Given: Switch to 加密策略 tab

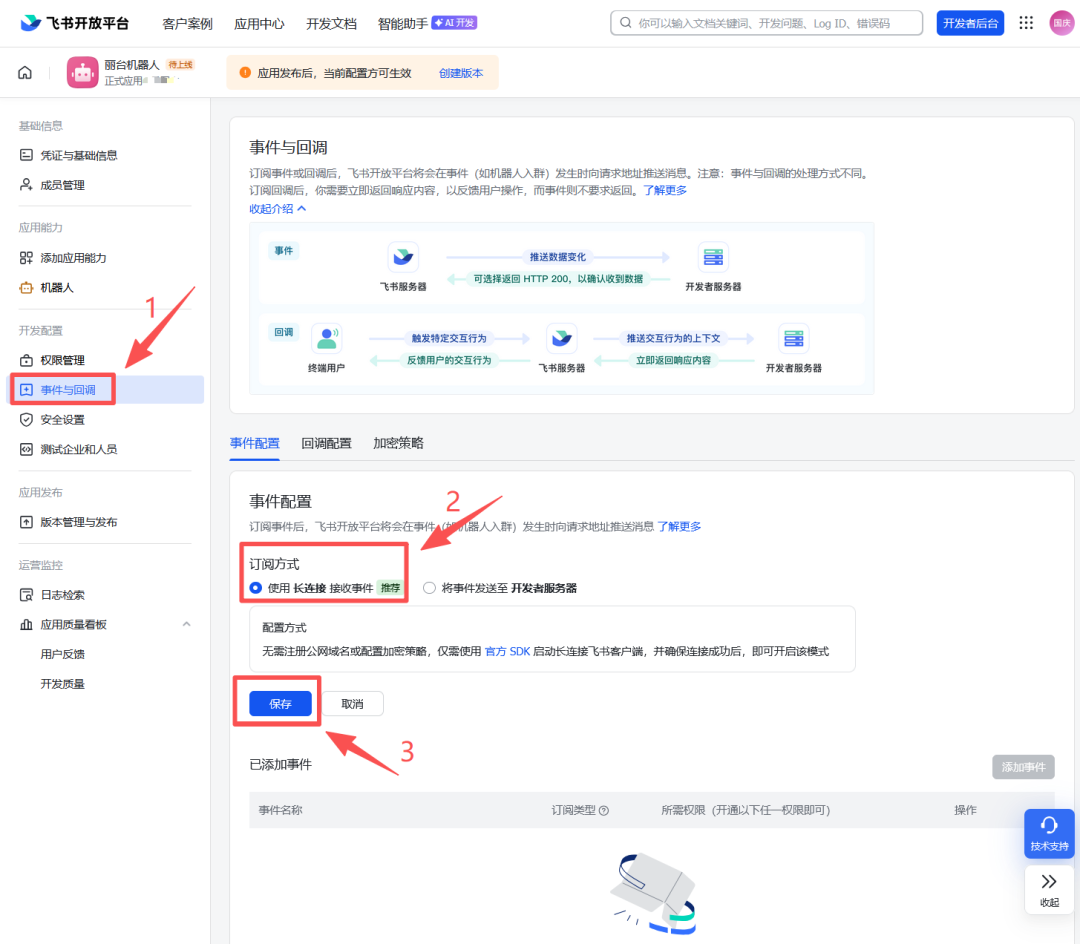Looking at the screenshot, I should pyautogui.click(x=398, y=443).
